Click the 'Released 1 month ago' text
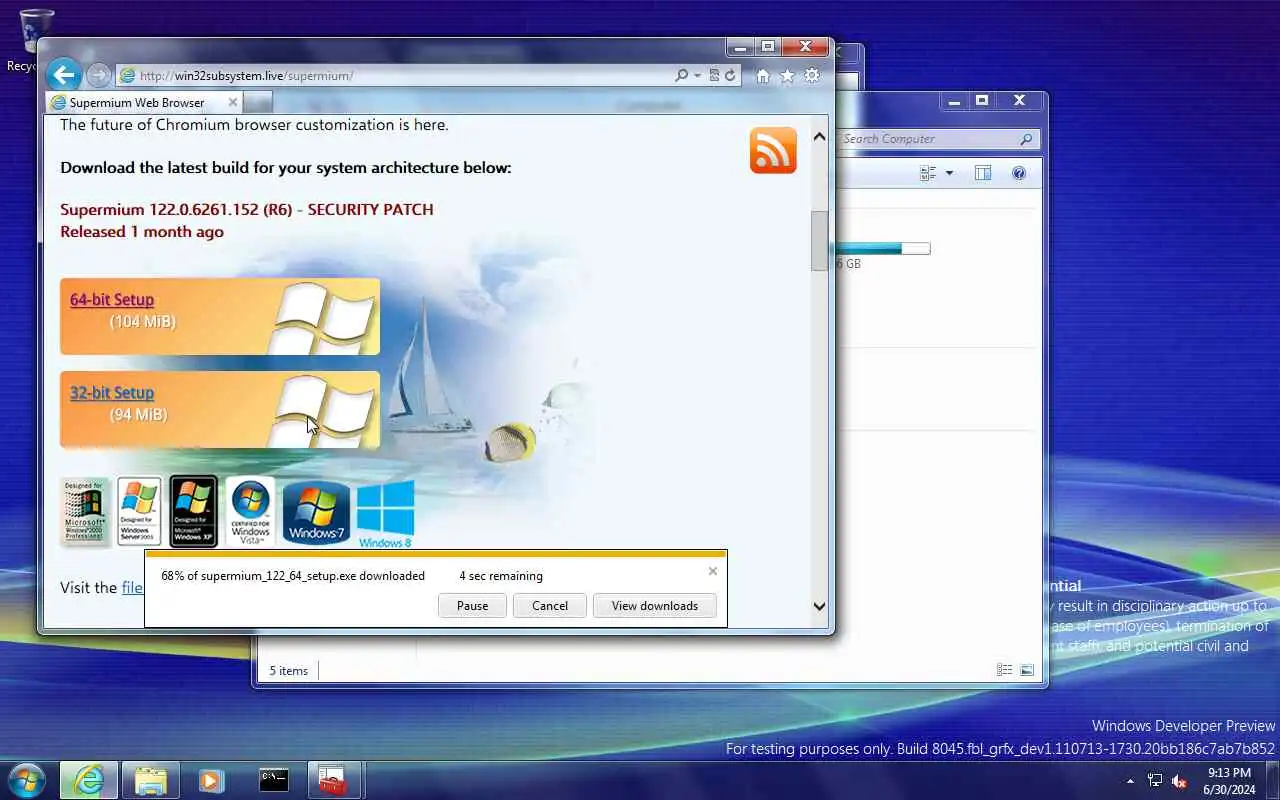 click(x=142, y=231)
